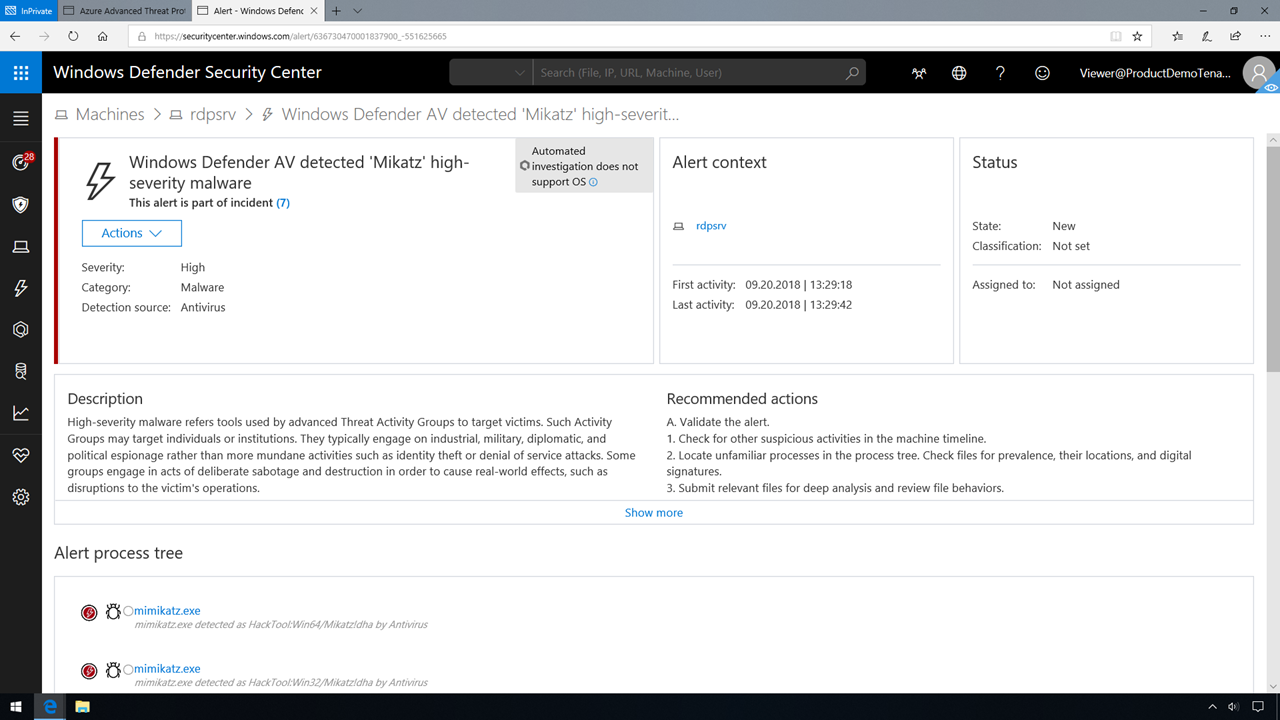Image resolution: width=1280 pixels, height=720 pixels.
Task: Expand the hamburger navigation menu
Action: coord(21,119)
